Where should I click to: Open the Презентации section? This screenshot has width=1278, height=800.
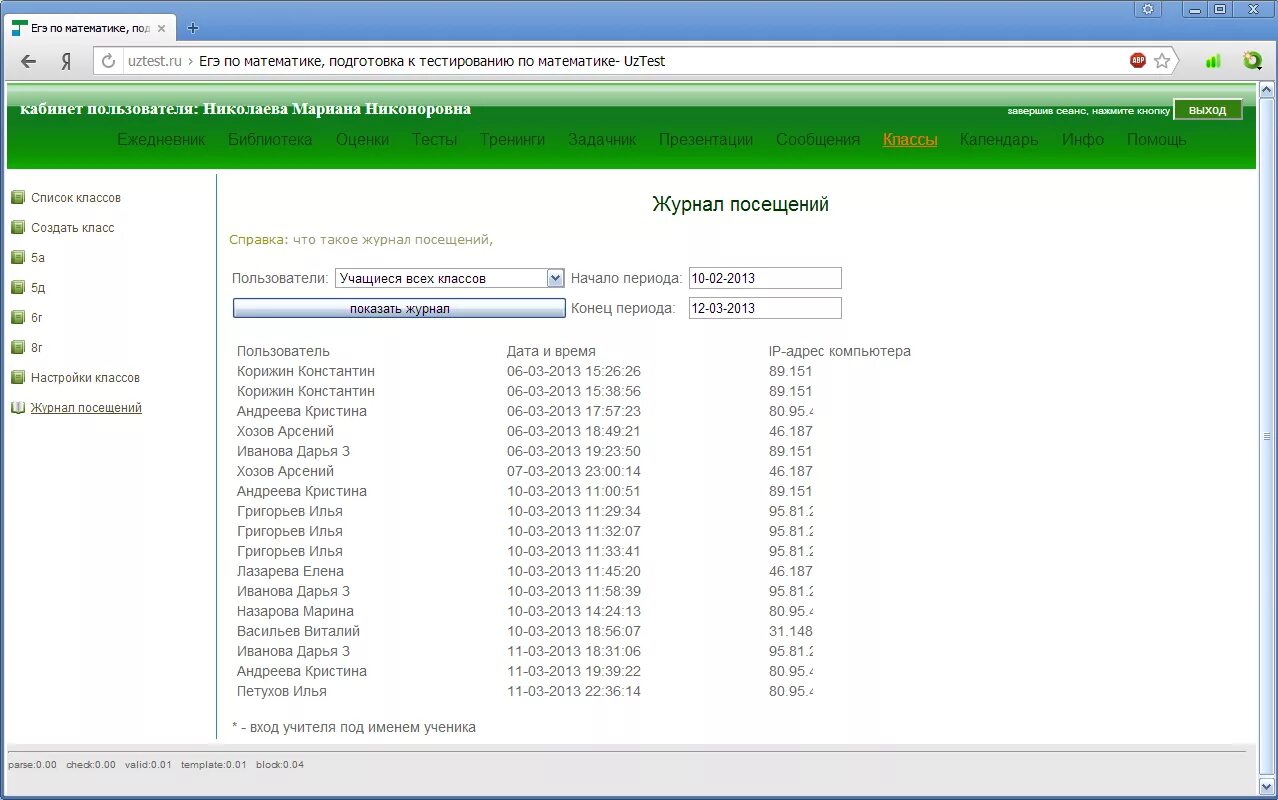[706, 140]
